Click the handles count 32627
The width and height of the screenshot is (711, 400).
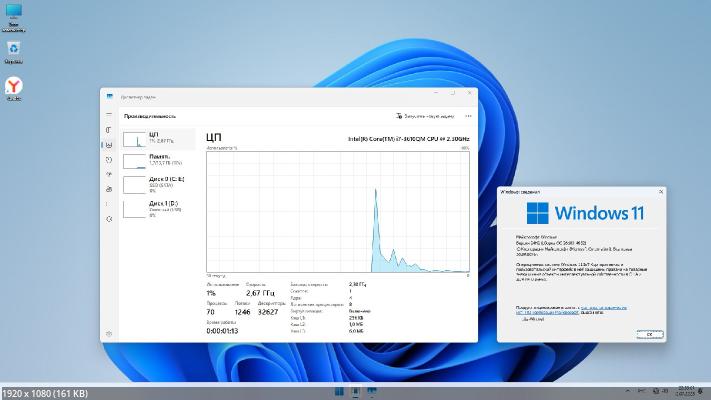[268, 312]
